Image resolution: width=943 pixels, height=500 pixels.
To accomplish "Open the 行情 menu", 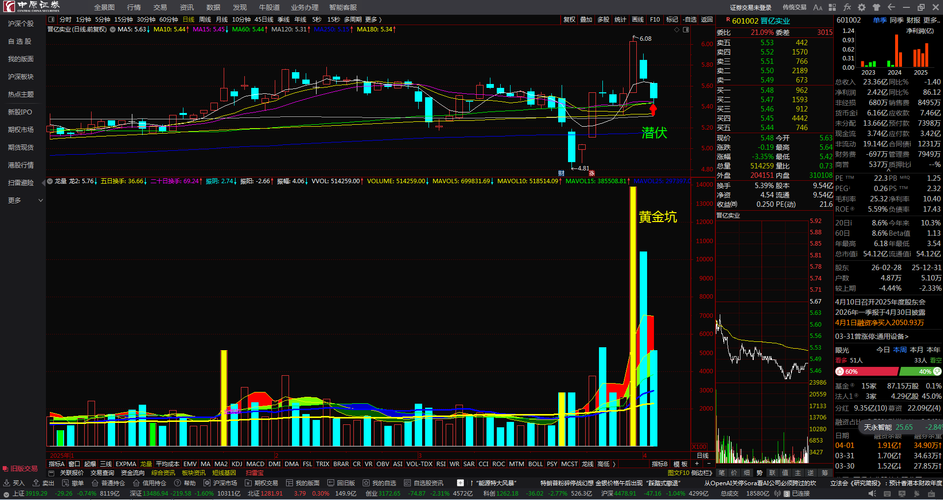I will tap(134, 7).
